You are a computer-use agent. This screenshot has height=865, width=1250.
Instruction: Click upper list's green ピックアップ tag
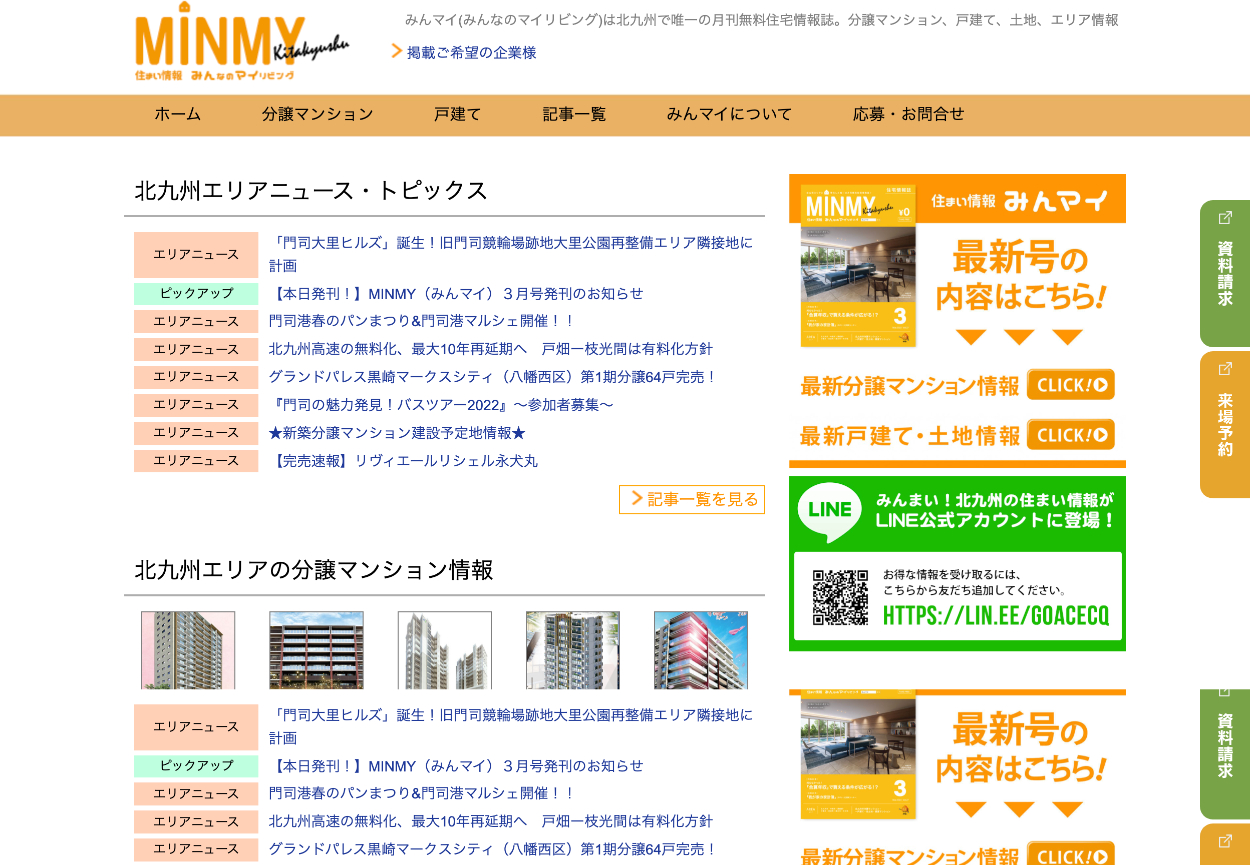(196, 294)
